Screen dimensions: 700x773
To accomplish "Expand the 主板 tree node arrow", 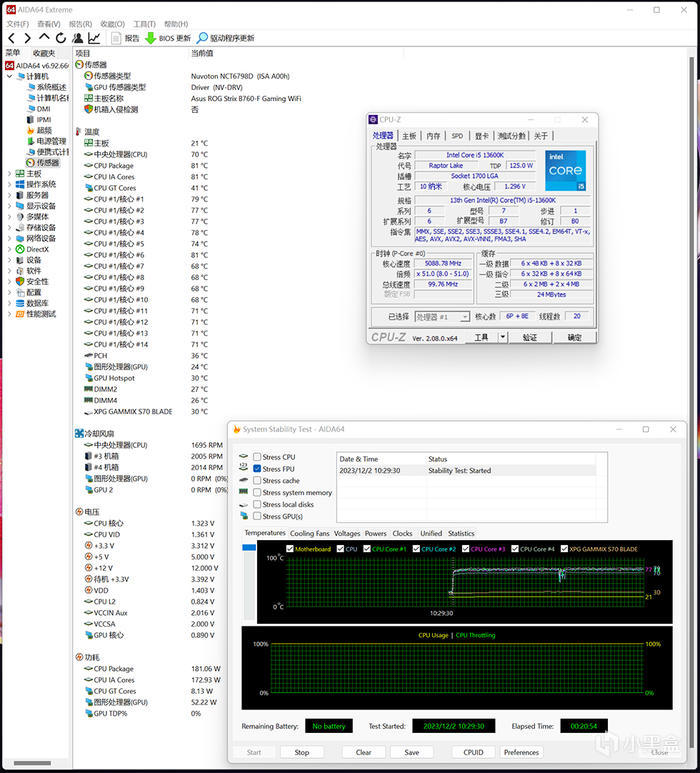I will 9,174.
